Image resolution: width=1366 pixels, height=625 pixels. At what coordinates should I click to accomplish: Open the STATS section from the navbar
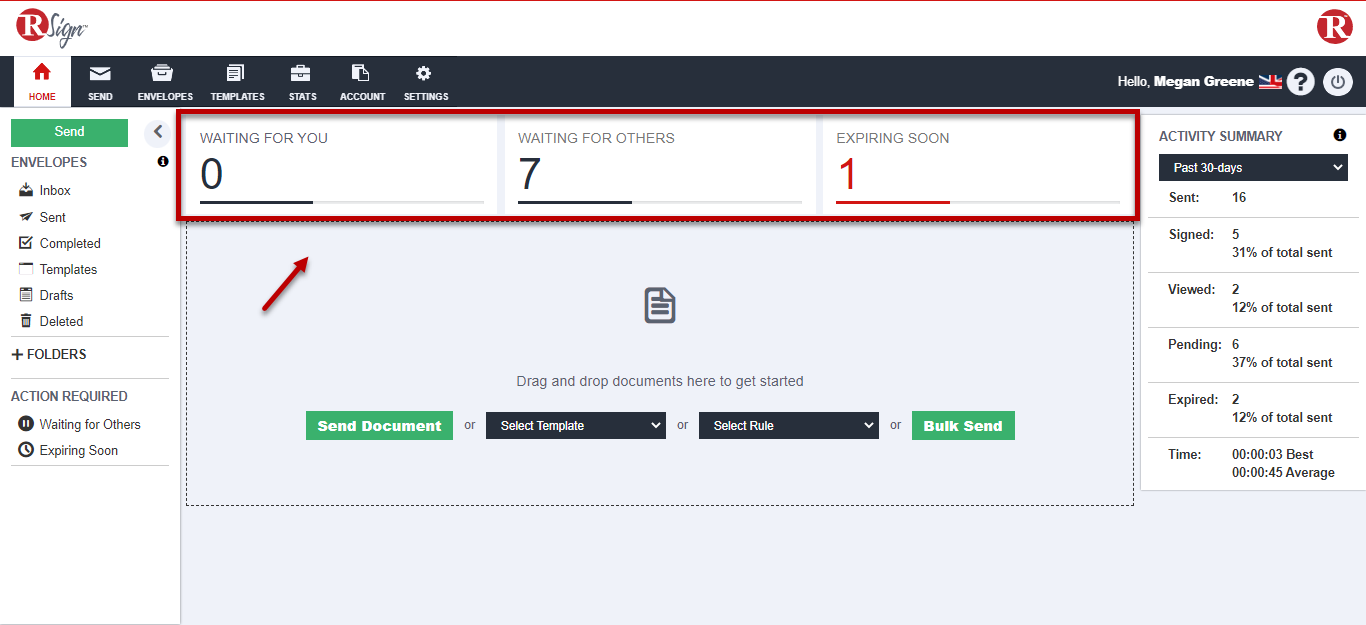pos(302,81)
